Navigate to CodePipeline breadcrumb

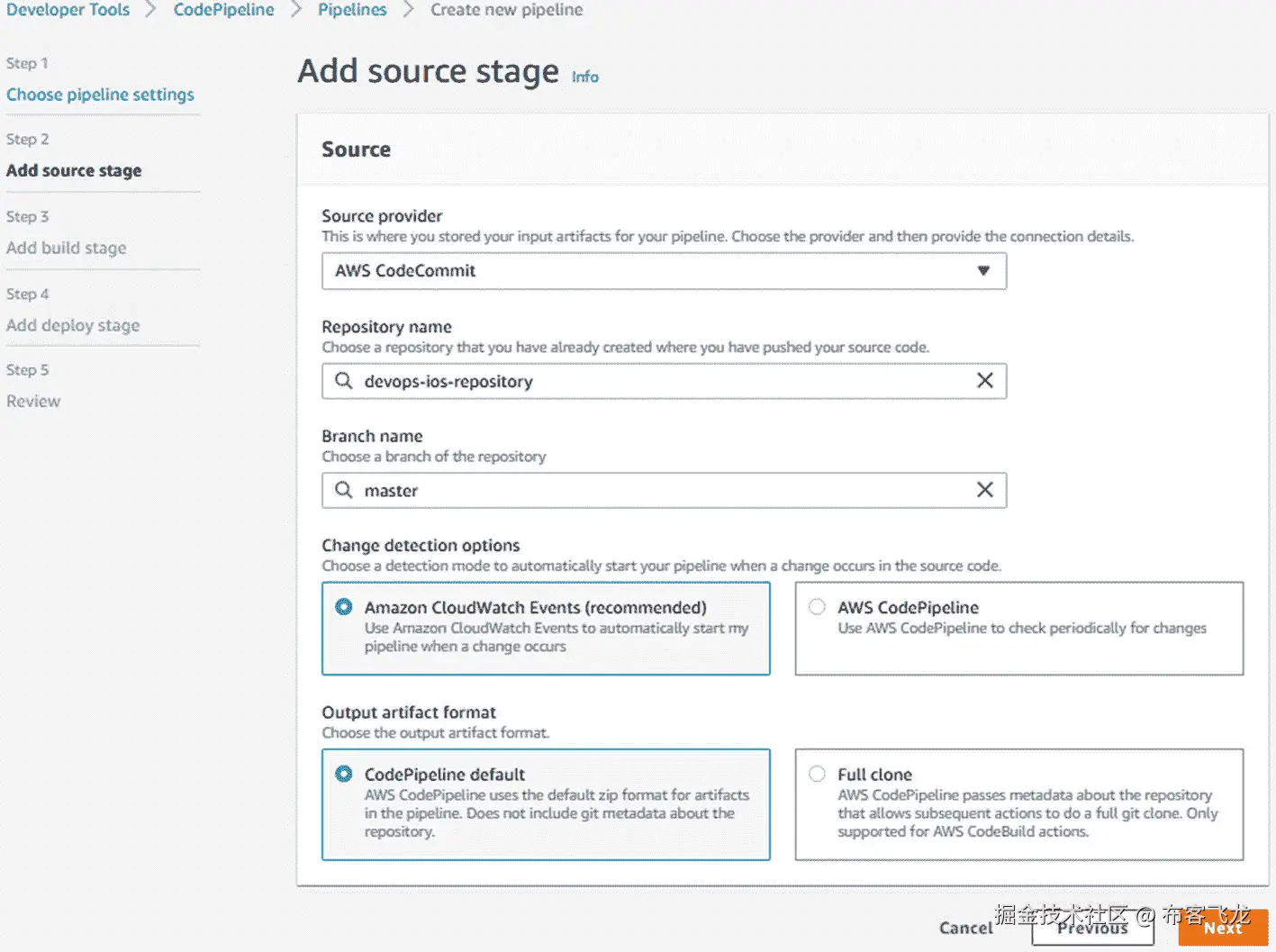point(223,10)
